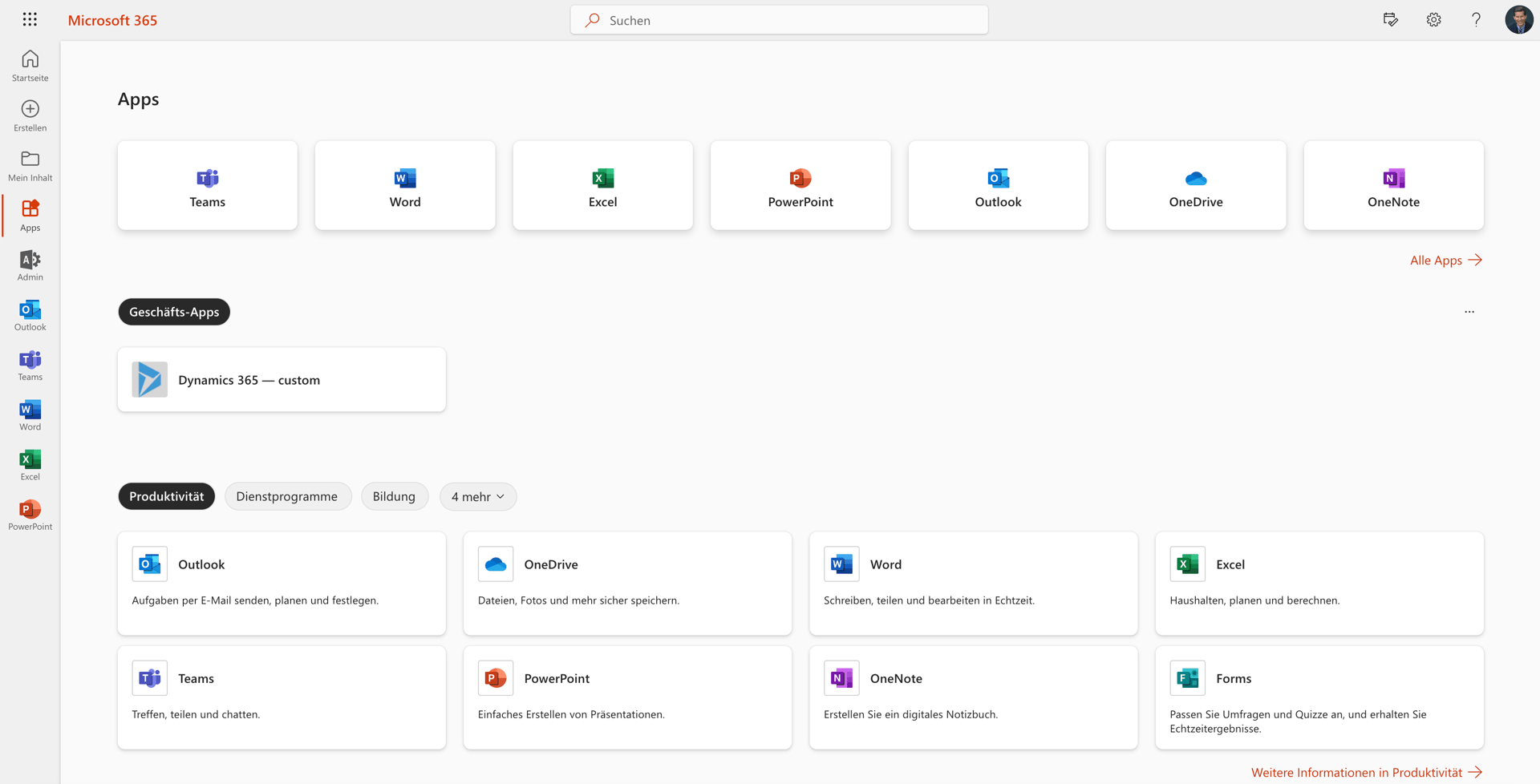Click the Suchen search field
Screen dimensions: 1540x784
(779, 20)
